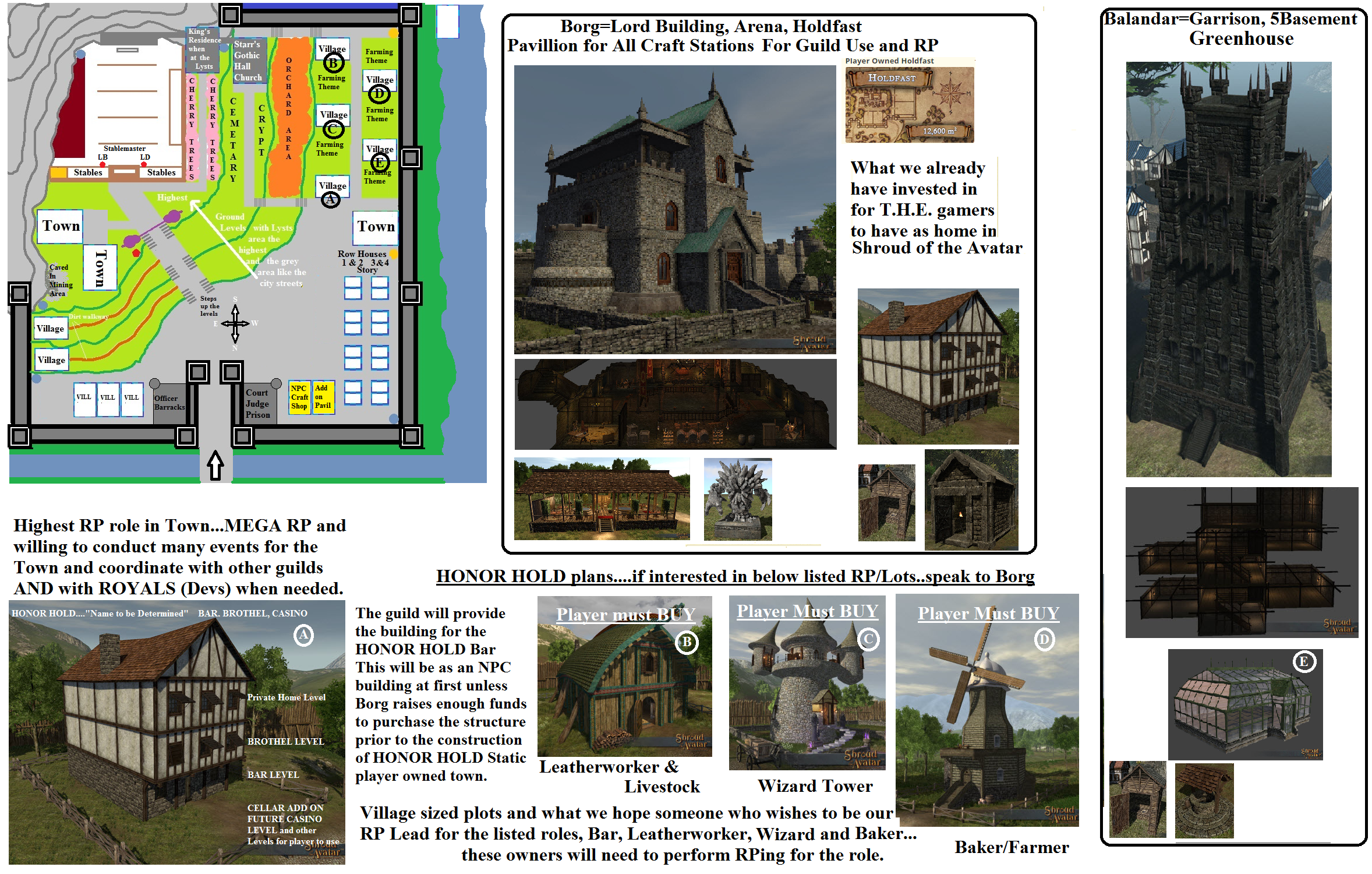1372x874 pixels.
Task: Click the Caved In Mining Area label
Action: coord(60,280)
